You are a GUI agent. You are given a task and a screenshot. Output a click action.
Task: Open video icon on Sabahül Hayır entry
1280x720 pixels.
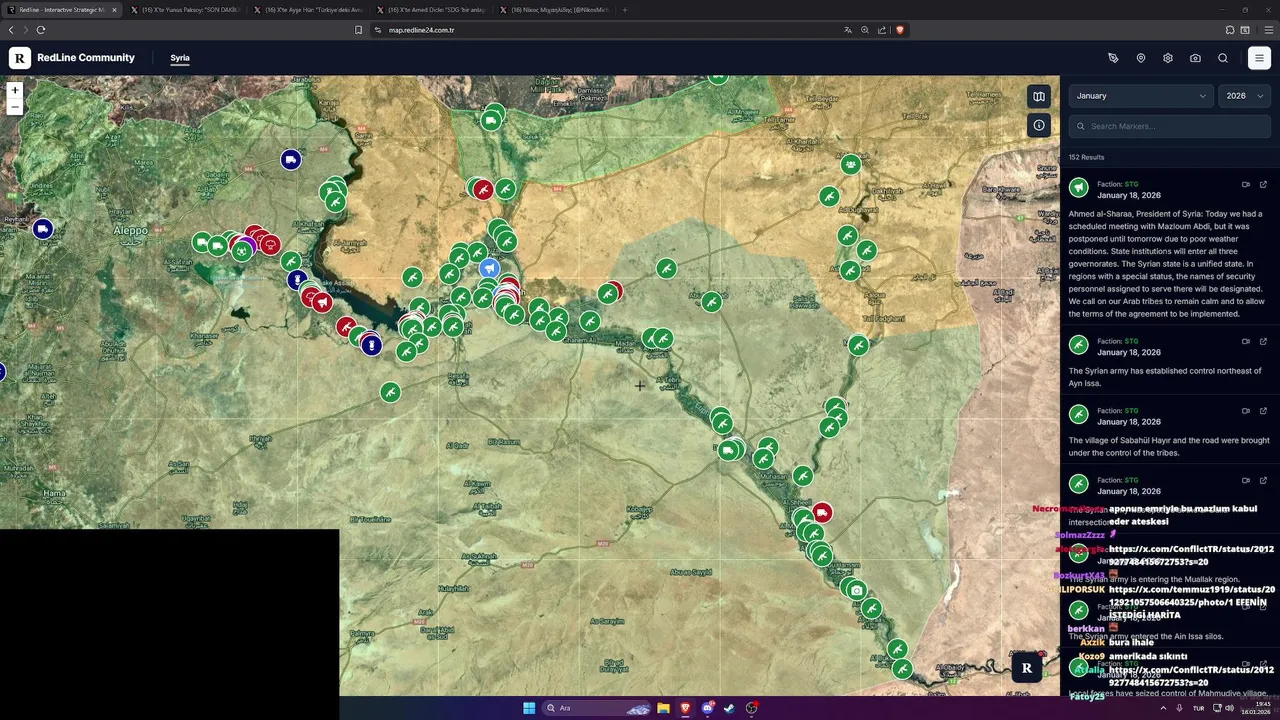(x=1246, y=411)
